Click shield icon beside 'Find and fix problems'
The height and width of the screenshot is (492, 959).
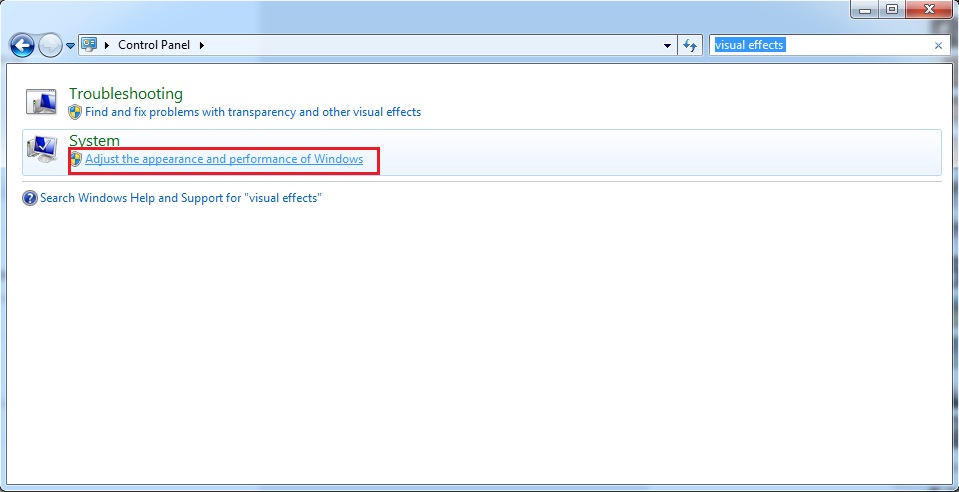pos(75,112)
